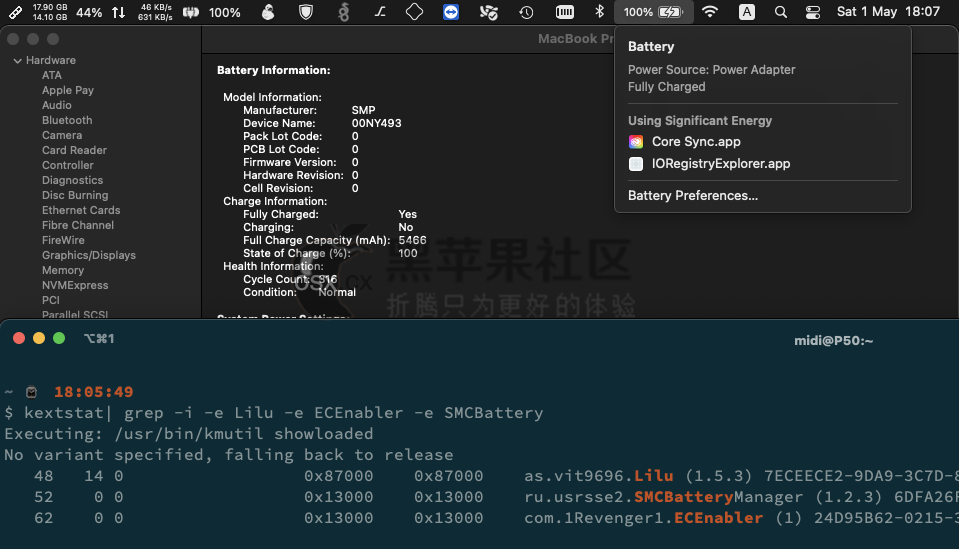Screen dimensions: 959x549
Task: Click the diamond-shaped menu bar icon
Action: pos(414,12)
